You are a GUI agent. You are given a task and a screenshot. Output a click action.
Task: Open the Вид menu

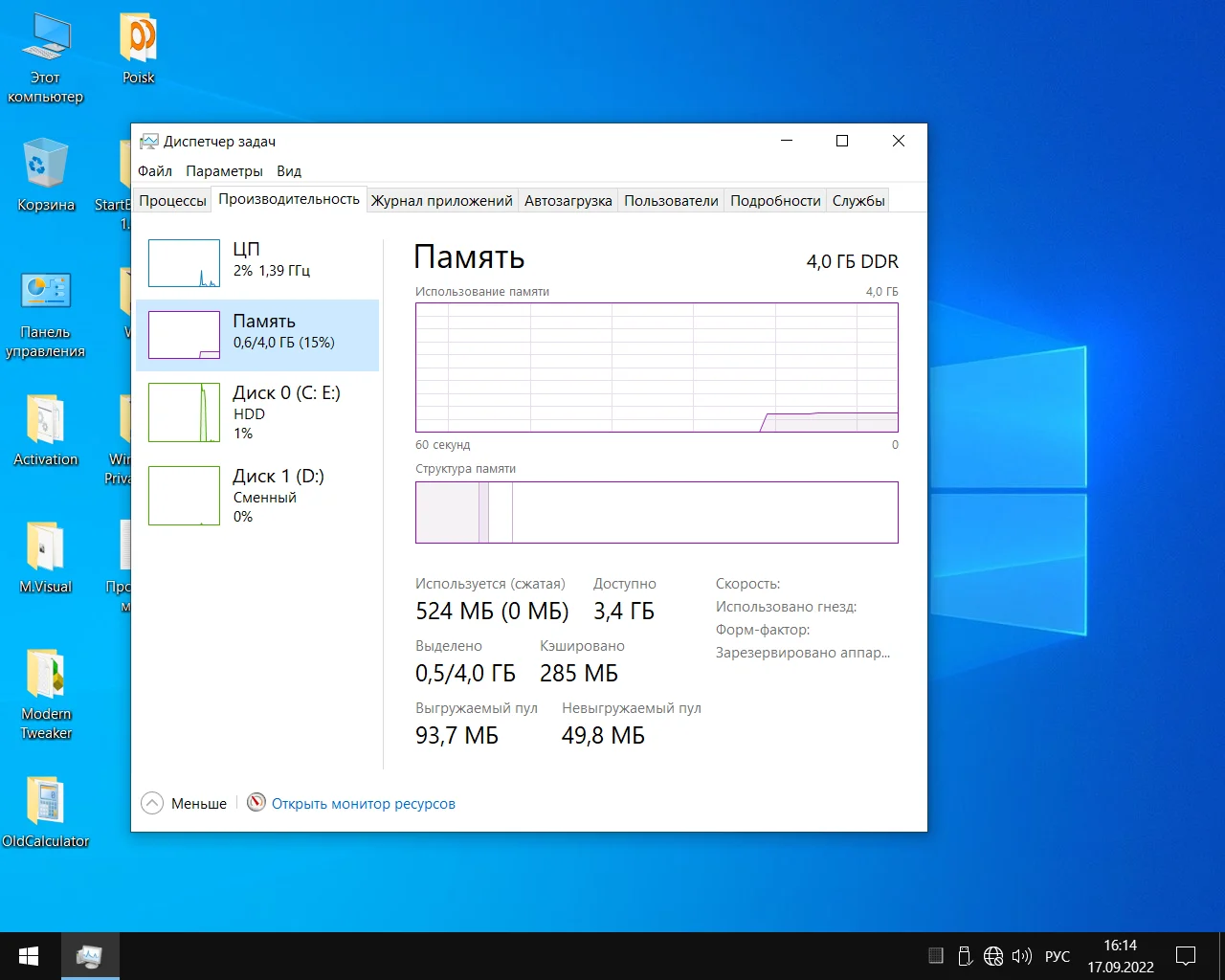(x=289, y=171)
